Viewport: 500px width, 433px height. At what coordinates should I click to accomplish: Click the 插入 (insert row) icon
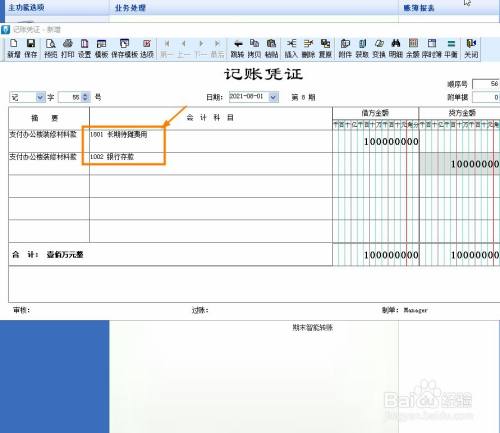(x=291, y=44)
